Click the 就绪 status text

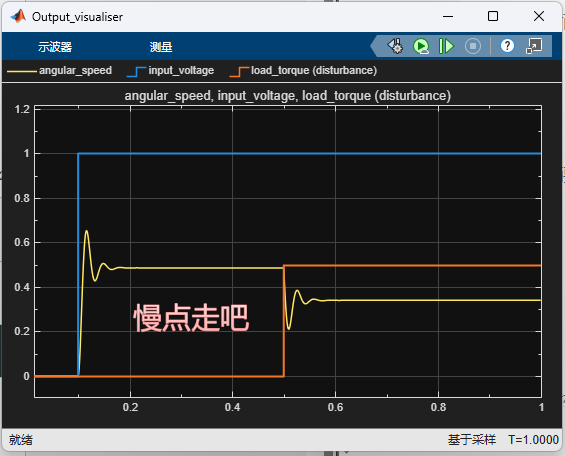click(21, 440)
